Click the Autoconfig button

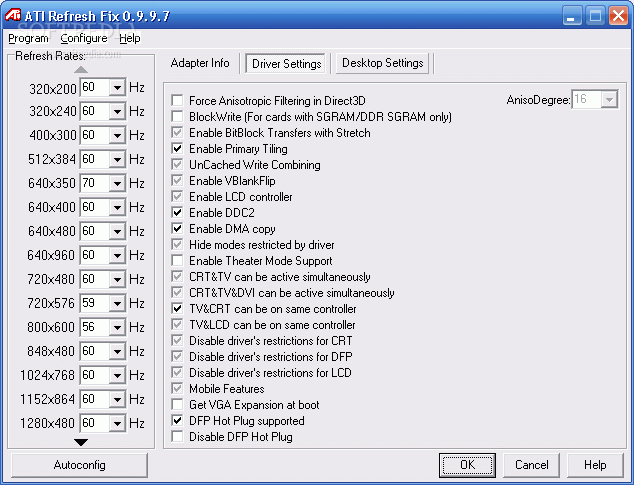coord(79,465)
